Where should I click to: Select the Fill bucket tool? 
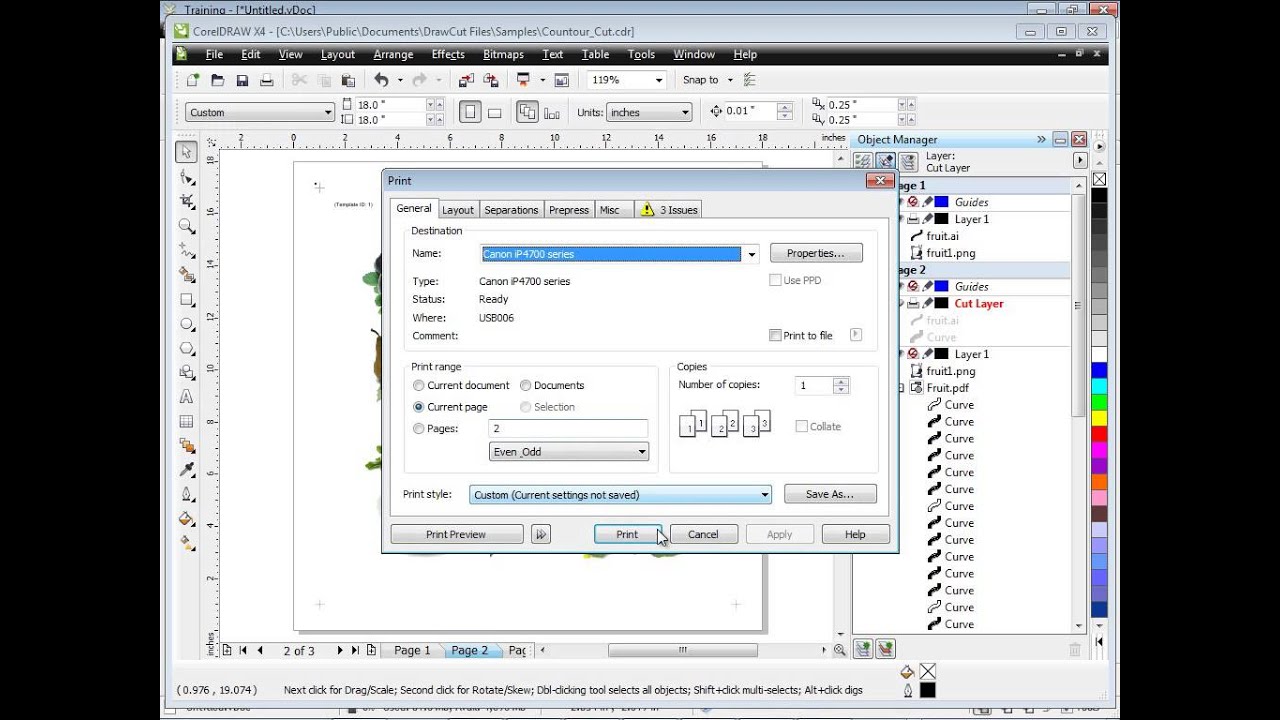pyautogui.click(x=186, y=519)
